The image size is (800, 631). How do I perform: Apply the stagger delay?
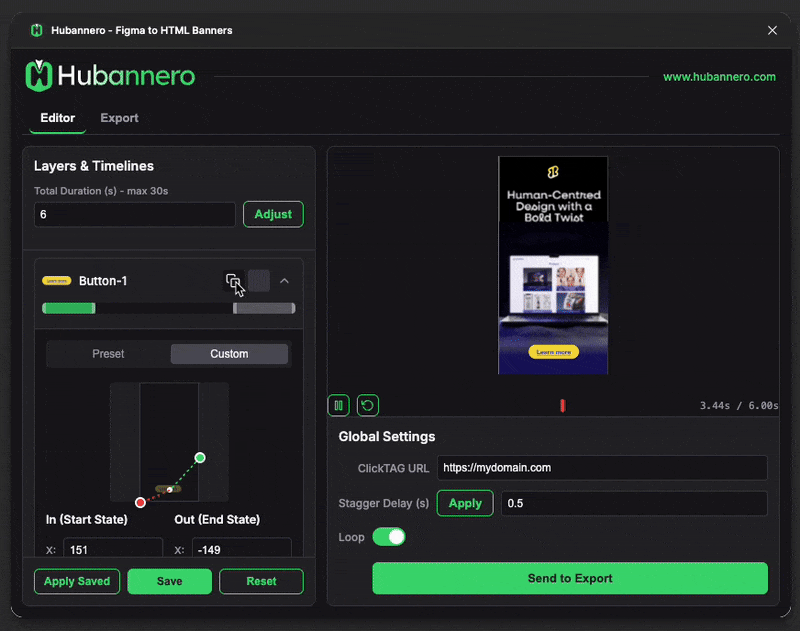pos(465,503)
